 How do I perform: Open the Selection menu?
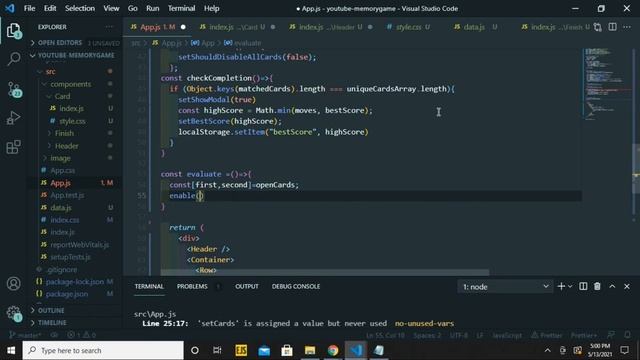(x=80, y=8)
